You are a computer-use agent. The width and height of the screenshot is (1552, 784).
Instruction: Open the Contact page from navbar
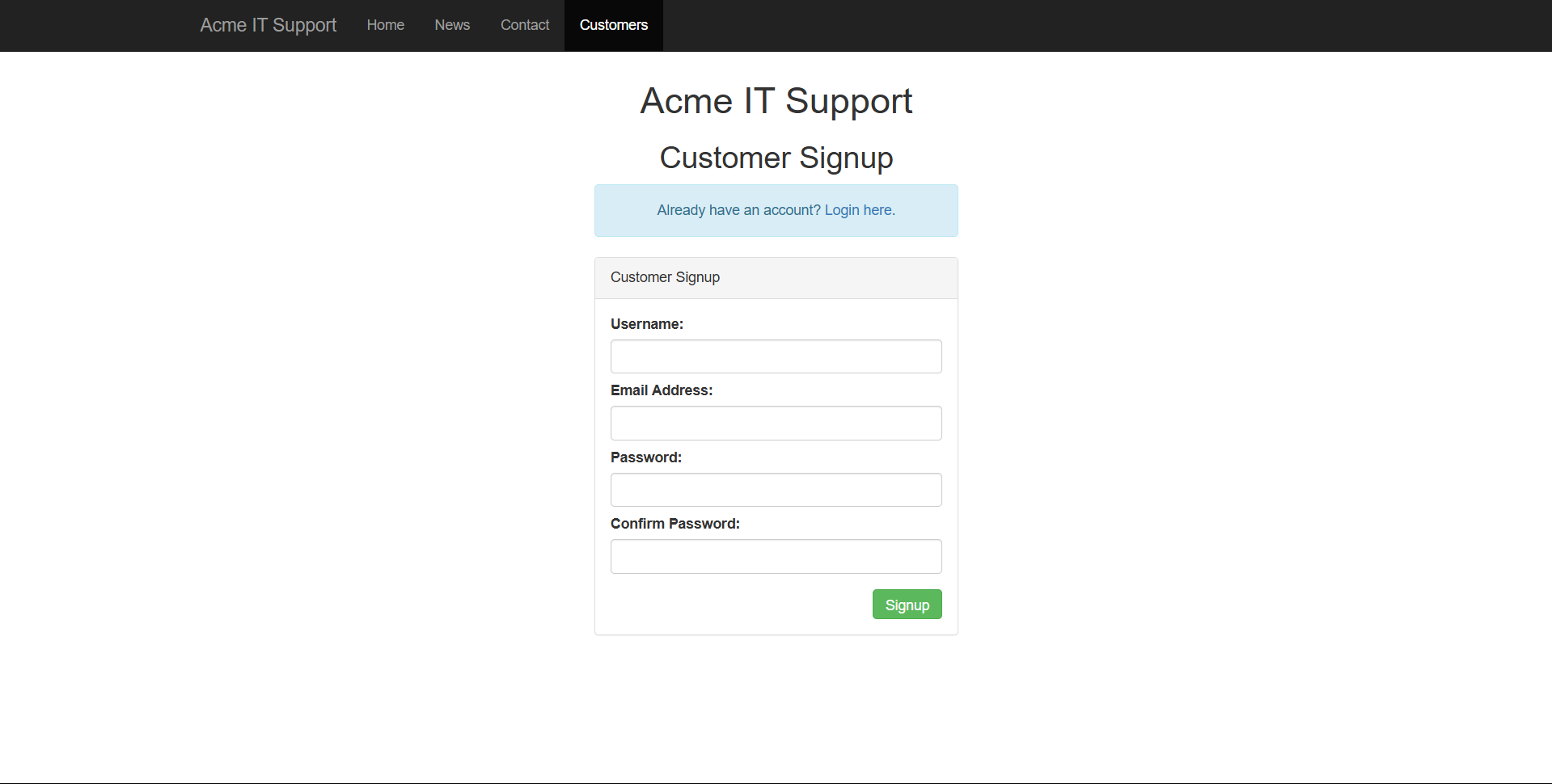[524, 25]
